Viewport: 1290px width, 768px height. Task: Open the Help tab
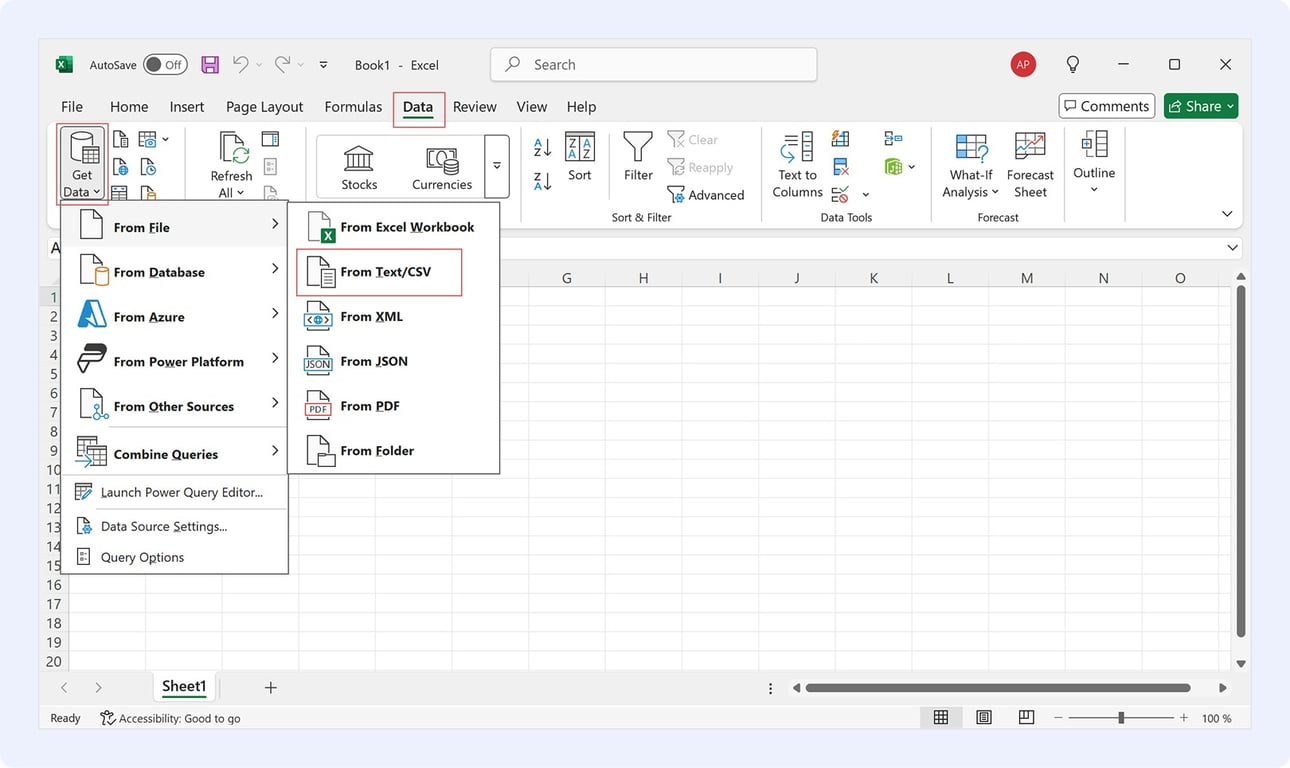coord(581,107)
